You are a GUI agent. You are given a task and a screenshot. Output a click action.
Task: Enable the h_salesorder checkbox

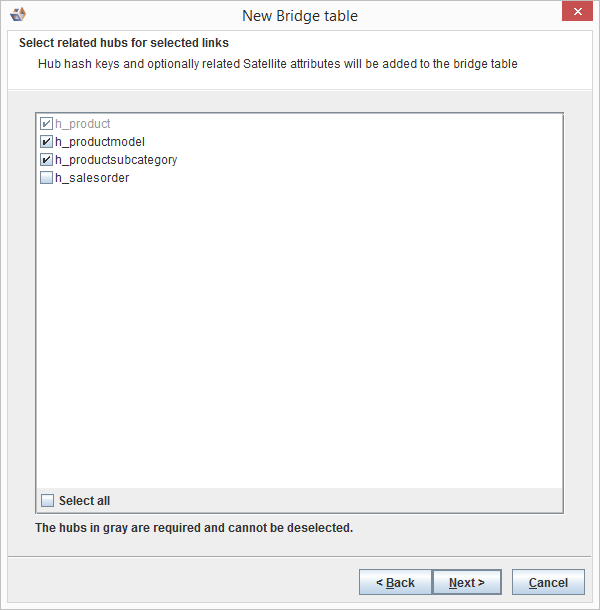coord(46,178)
